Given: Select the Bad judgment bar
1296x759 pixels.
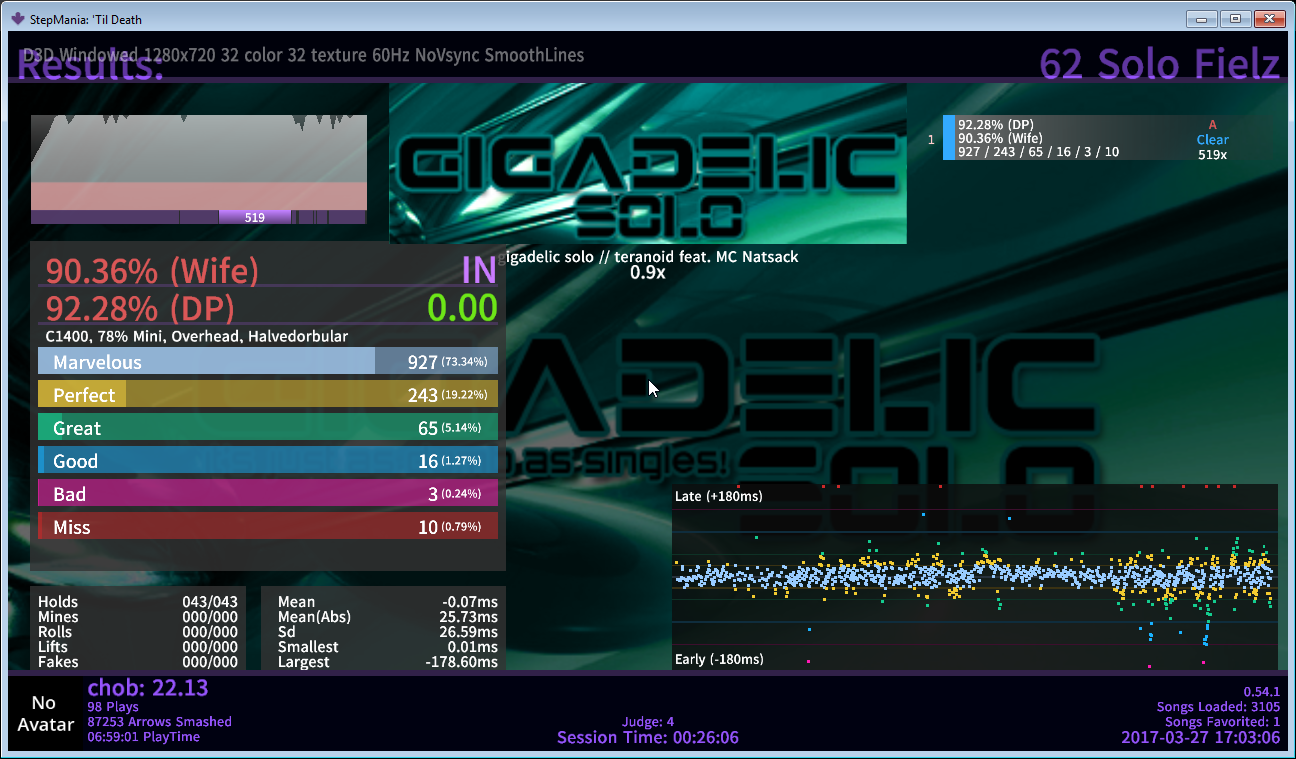Looking at the screenshot, I should pos(267,494).
